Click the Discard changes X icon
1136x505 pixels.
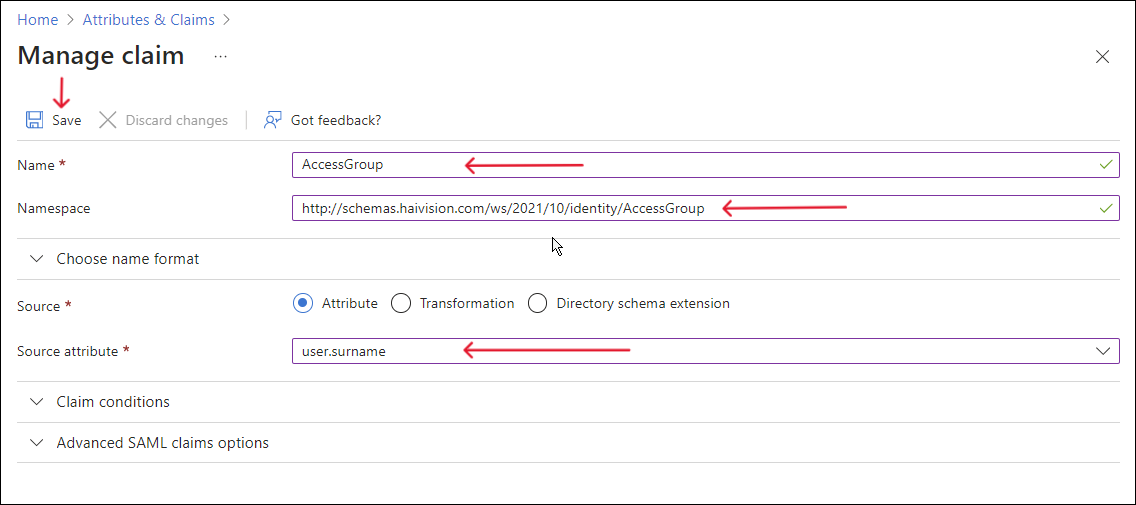point(108,120)
